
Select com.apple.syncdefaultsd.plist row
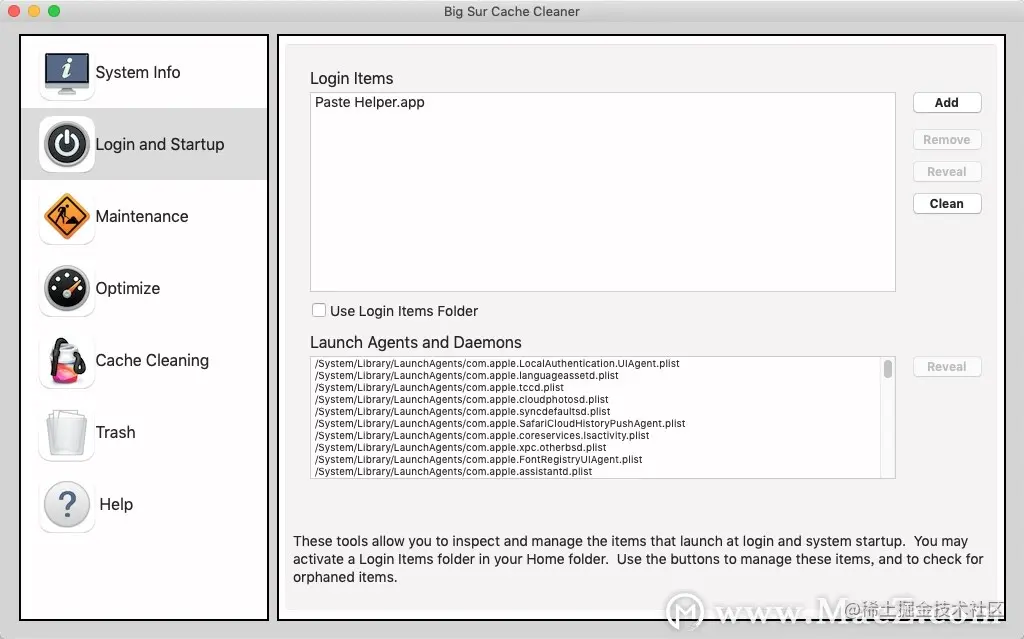point(596,412)
